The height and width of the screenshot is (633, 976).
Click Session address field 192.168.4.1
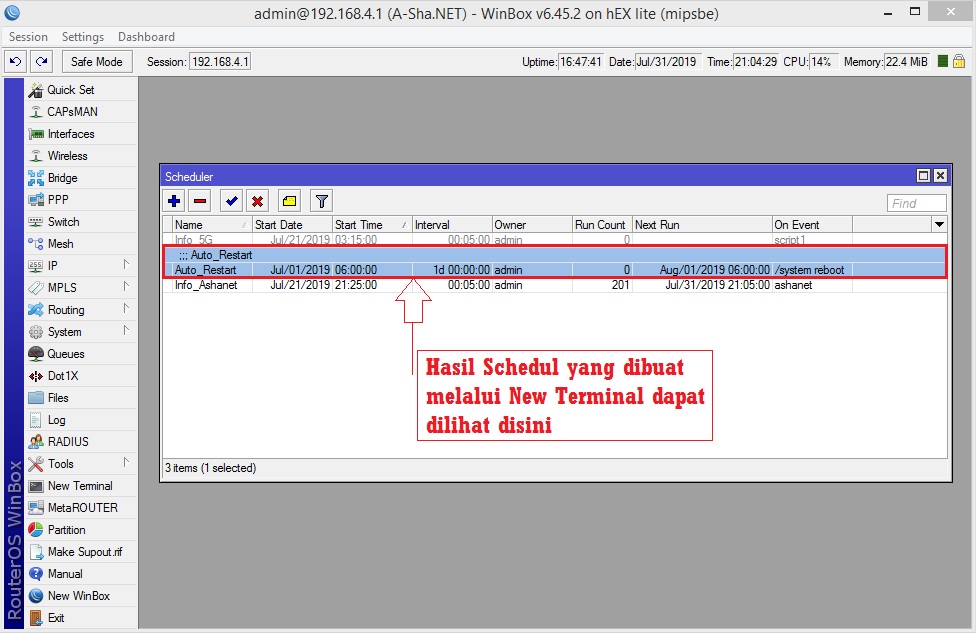click(220, 62)
